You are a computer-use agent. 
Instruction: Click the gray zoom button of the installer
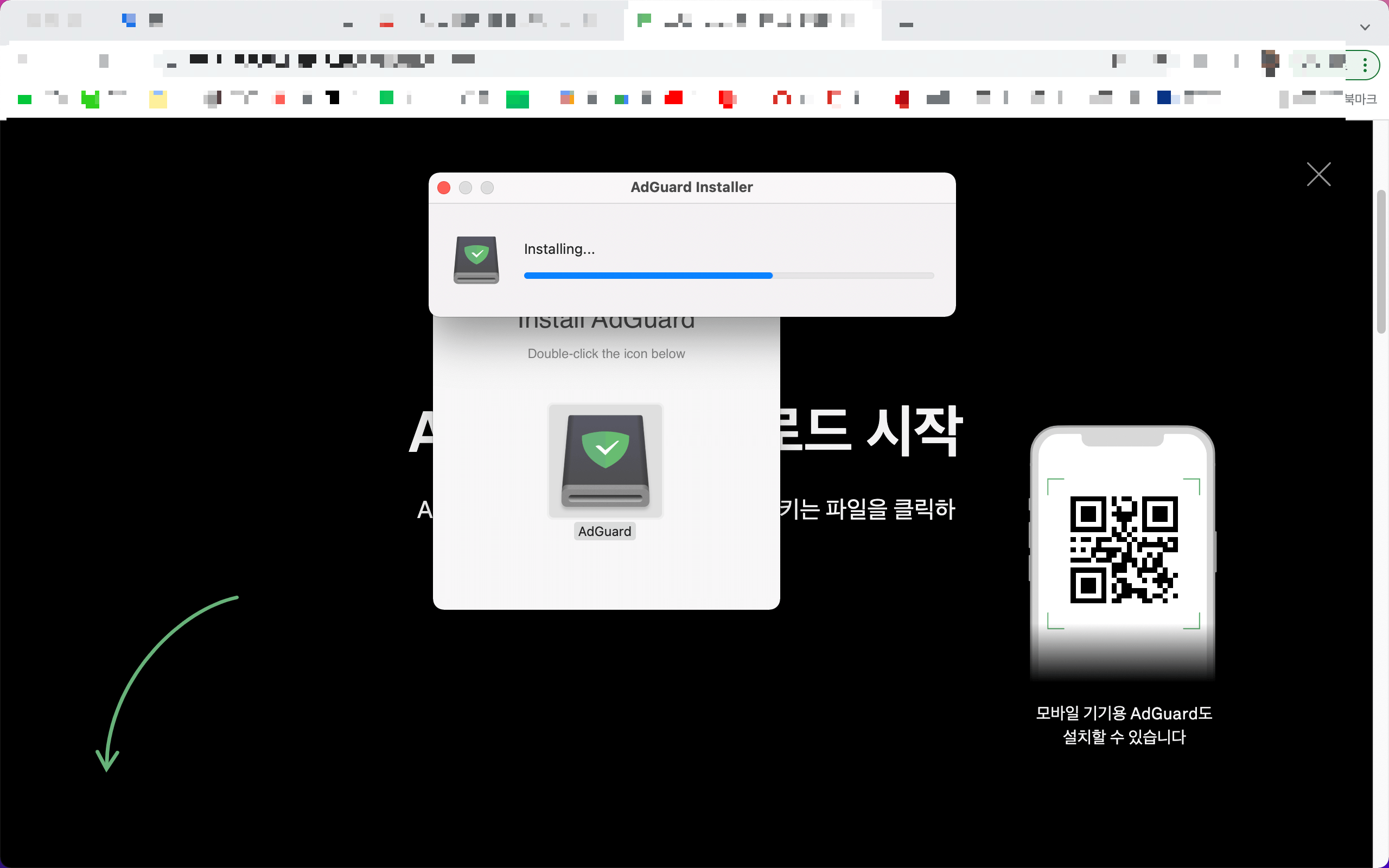pyautogui.click(x=487, y=188)
